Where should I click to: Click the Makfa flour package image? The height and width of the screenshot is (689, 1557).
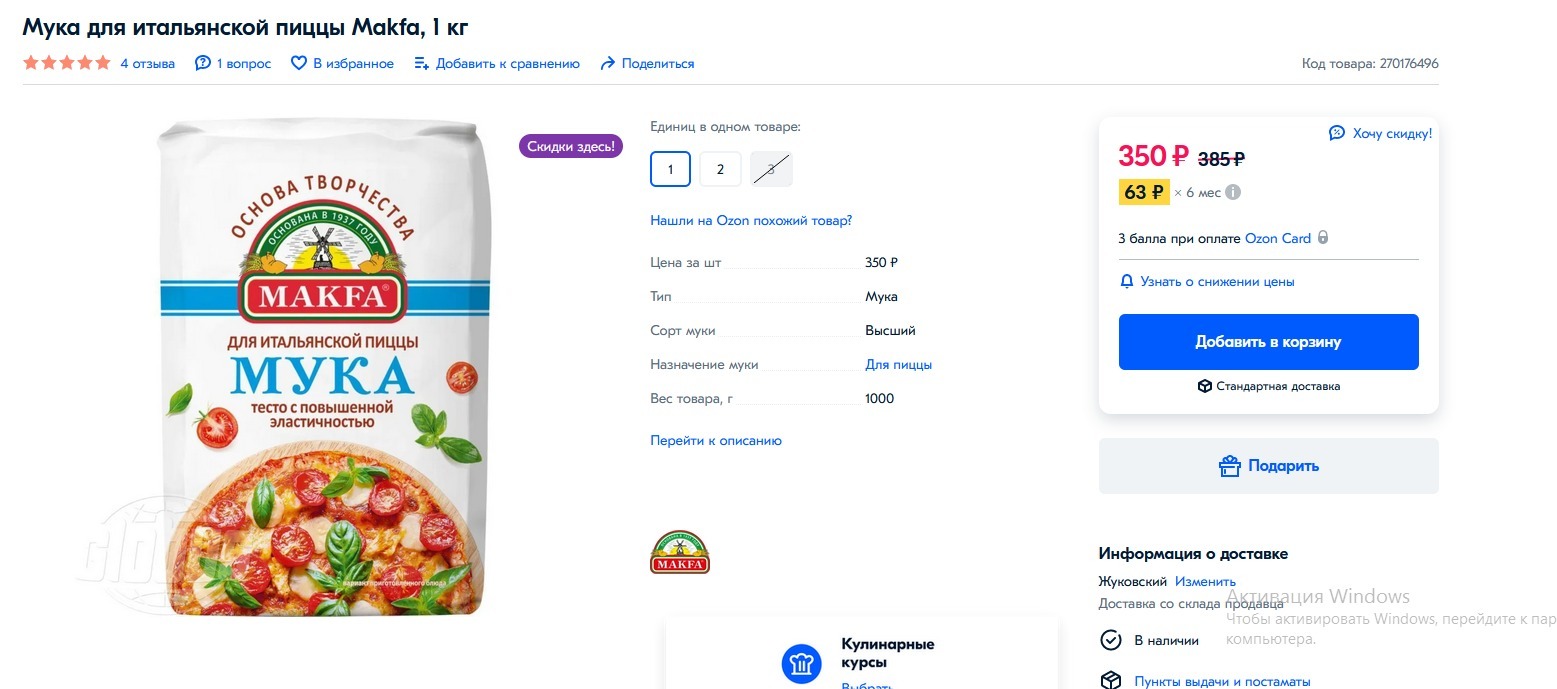coord(323,367)
